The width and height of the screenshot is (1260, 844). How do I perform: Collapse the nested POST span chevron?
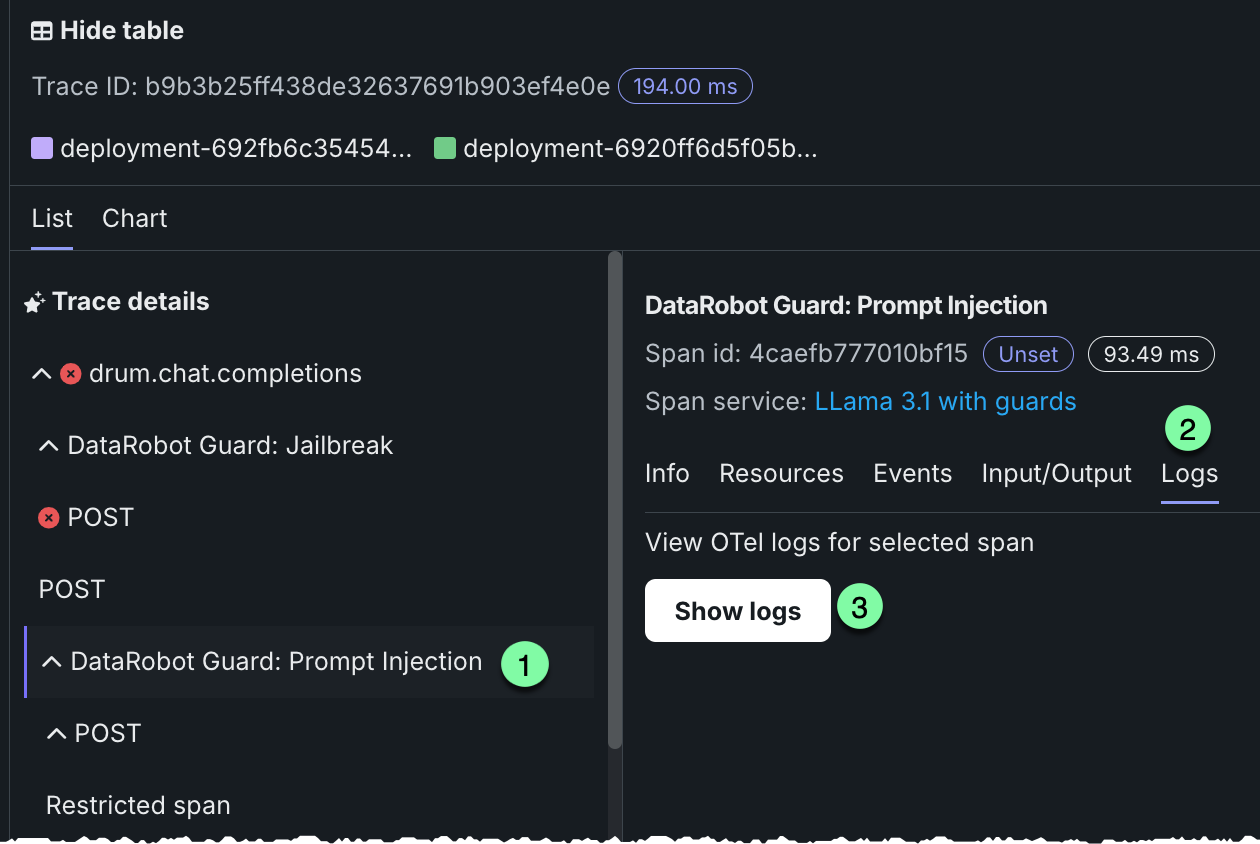pos(56,734)
